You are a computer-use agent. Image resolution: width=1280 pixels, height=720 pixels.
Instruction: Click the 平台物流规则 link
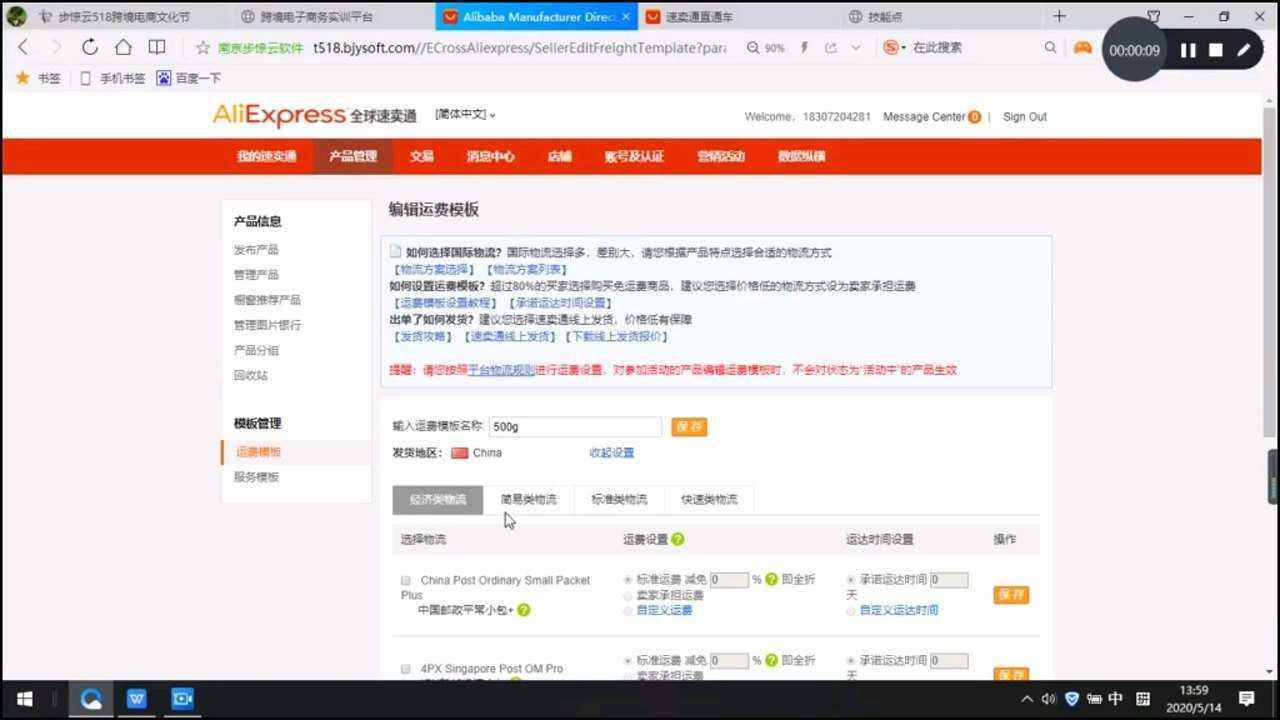[x=501, y=370]
